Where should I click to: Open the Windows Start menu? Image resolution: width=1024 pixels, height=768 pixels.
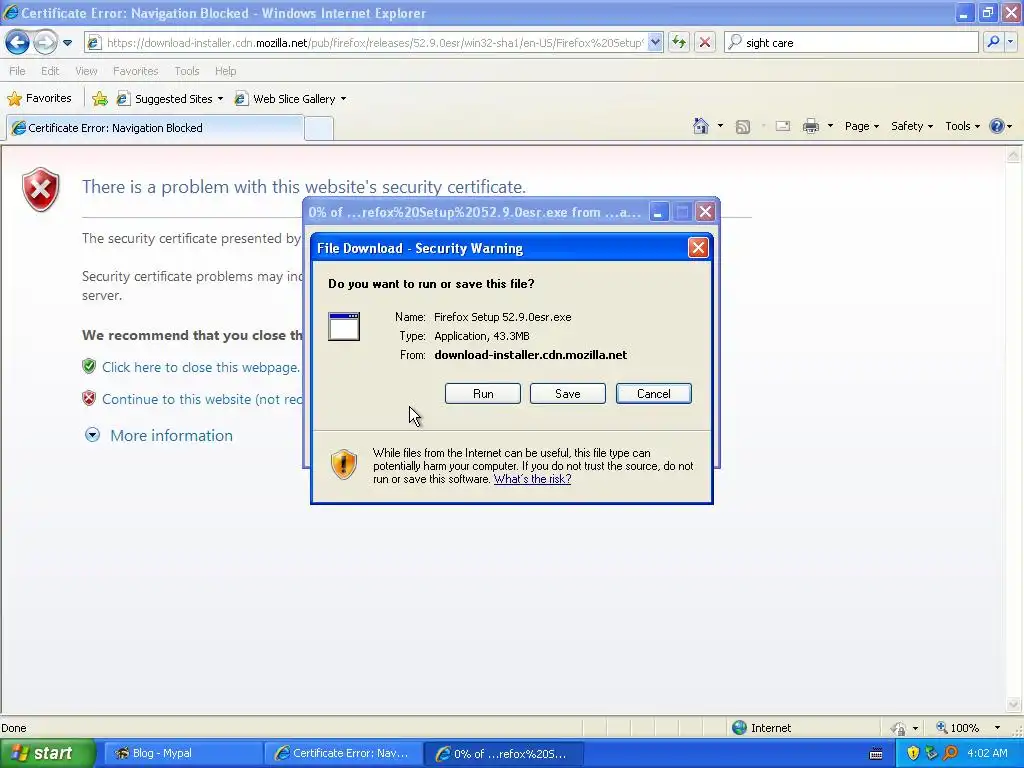tap(46, 754)
